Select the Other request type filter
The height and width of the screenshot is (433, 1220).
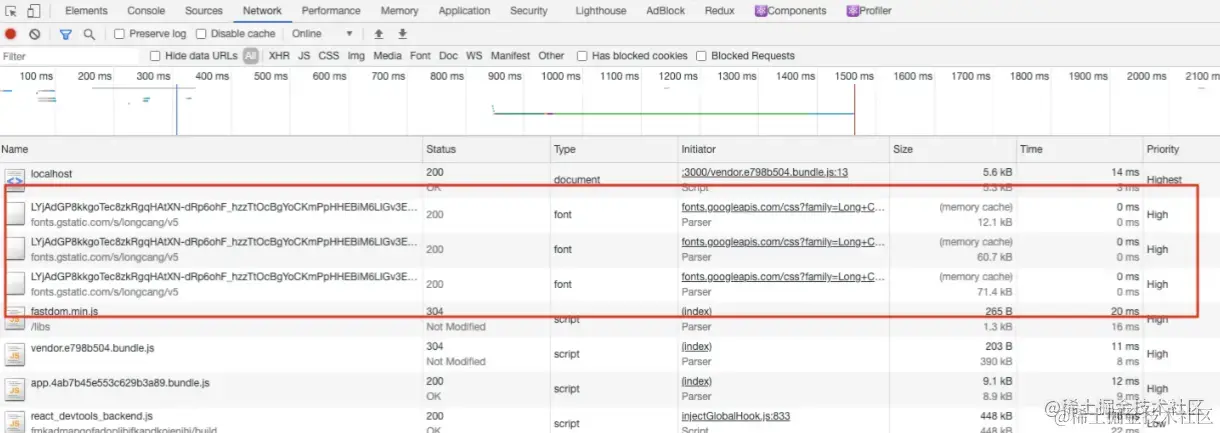551,56
